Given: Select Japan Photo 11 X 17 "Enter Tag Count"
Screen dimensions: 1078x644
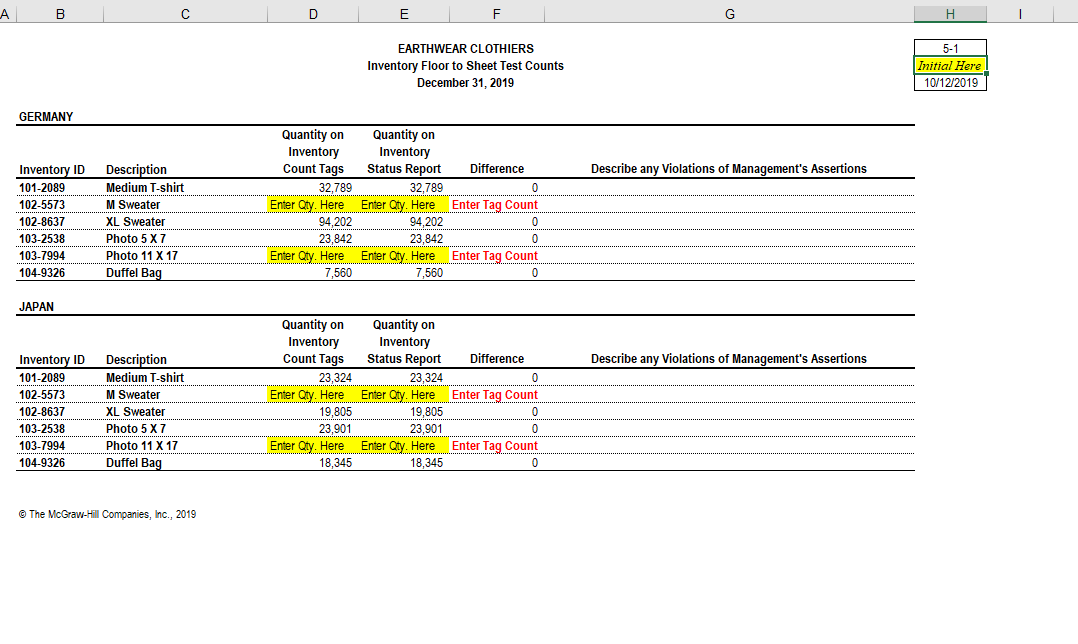Looking at the screenshot, I should click(495, 445).
